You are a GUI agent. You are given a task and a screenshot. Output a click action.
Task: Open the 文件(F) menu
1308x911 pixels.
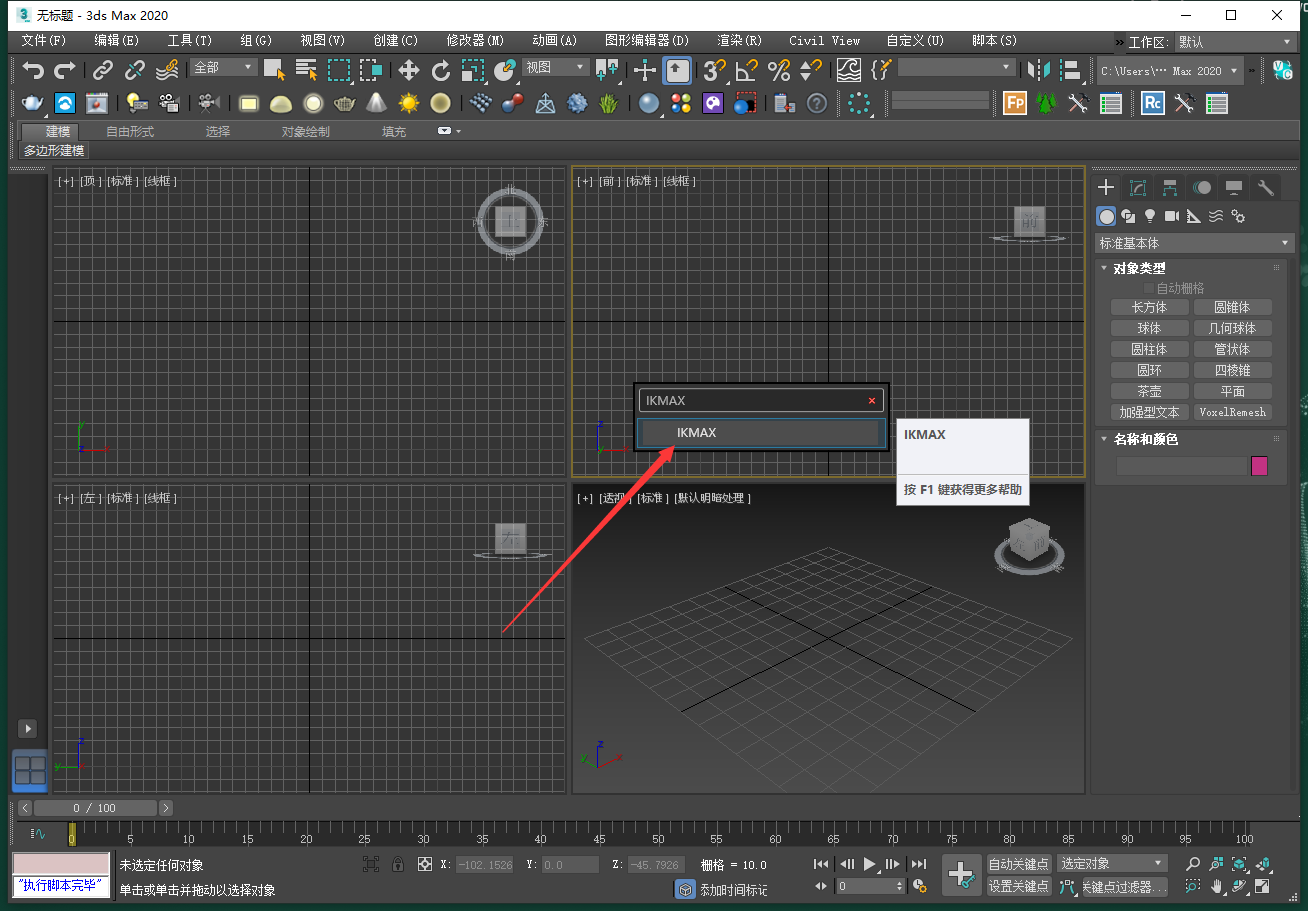click(x=44, y=41)
